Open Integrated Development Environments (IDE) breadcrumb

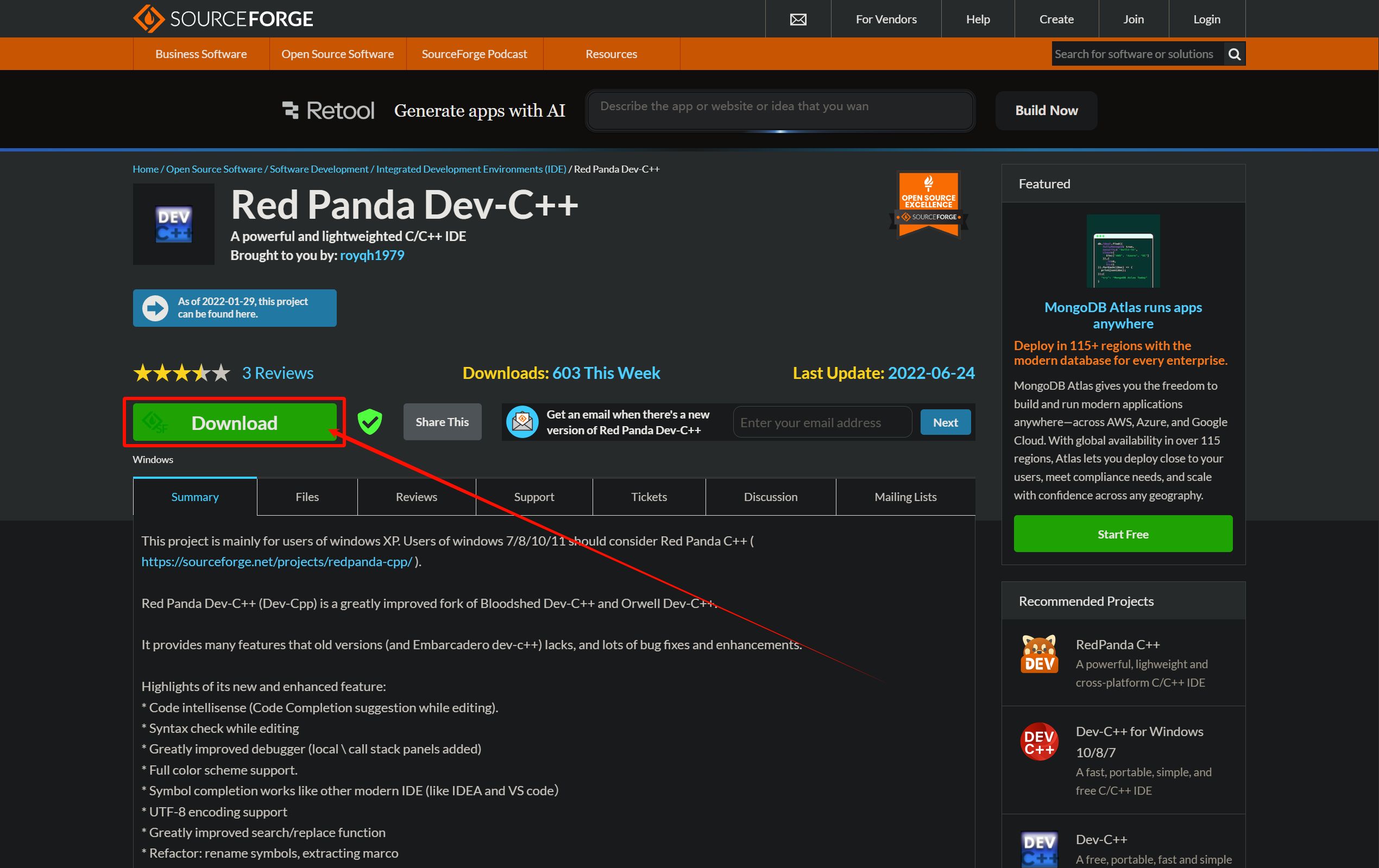pyautogui.click(x=471, y=169)
